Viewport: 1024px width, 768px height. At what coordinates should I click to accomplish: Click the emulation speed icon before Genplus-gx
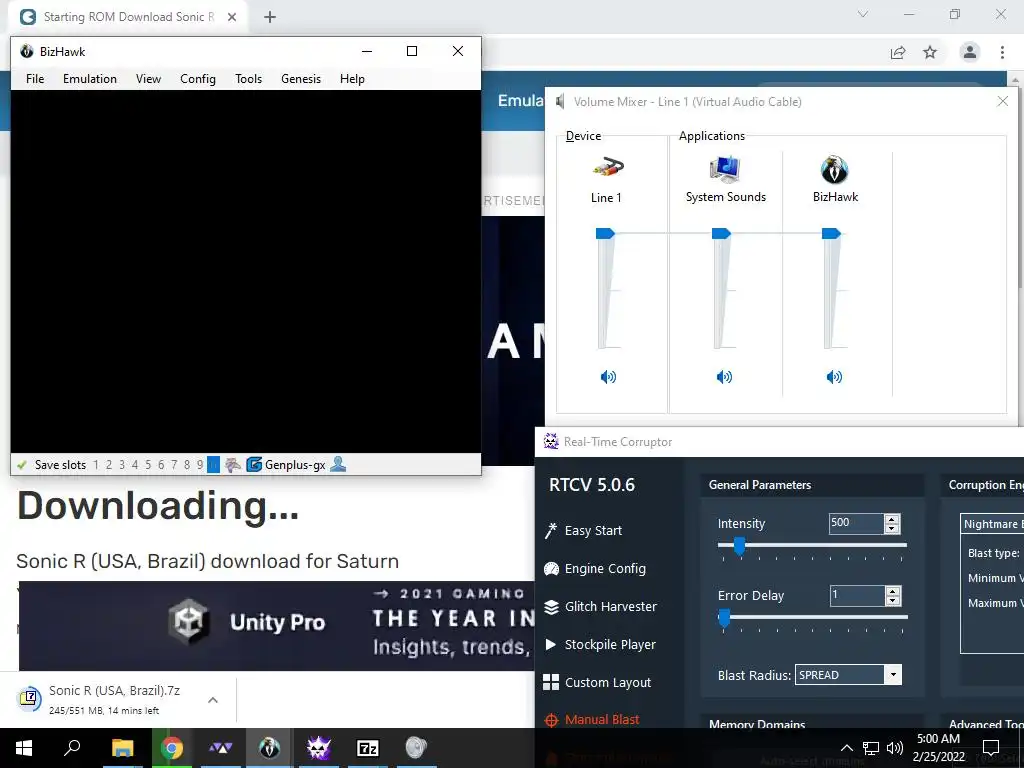point(232,465)
